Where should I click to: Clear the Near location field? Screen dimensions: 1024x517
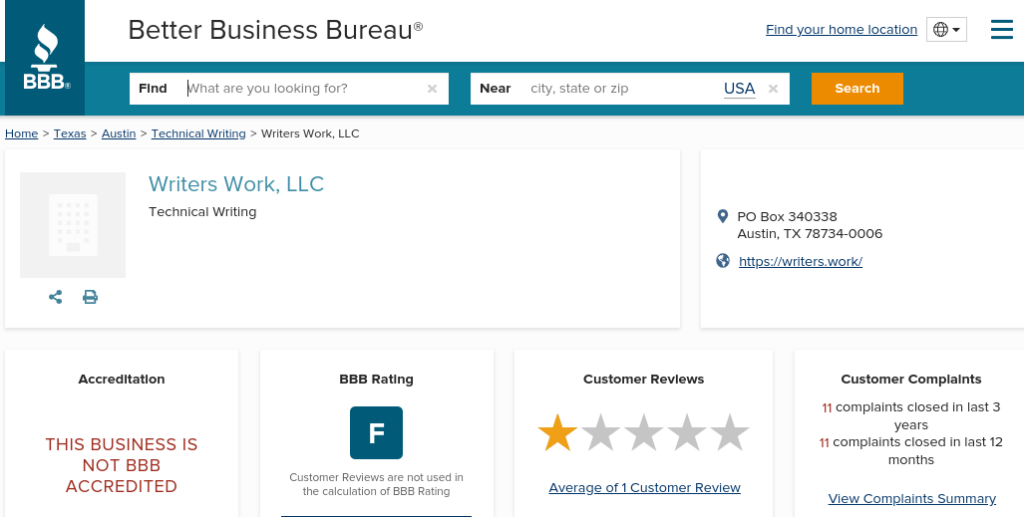[x=773, y=89]
